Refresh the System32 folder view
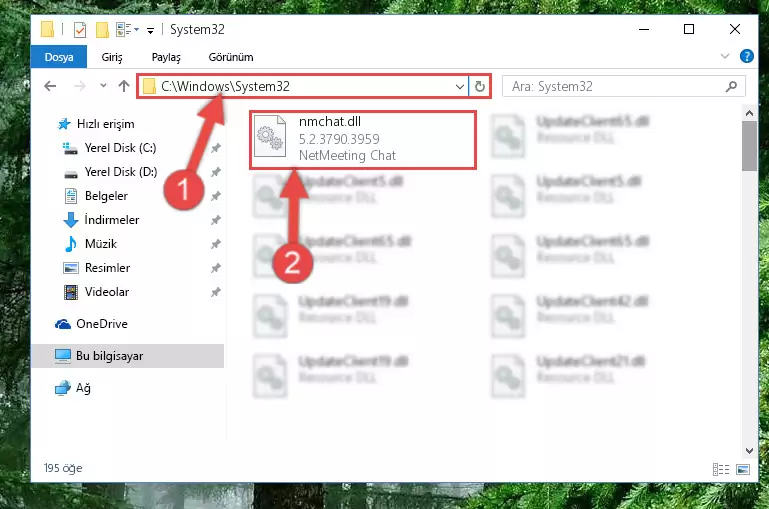This screenshot has width=769, height=509. click(x=480, y=87)
